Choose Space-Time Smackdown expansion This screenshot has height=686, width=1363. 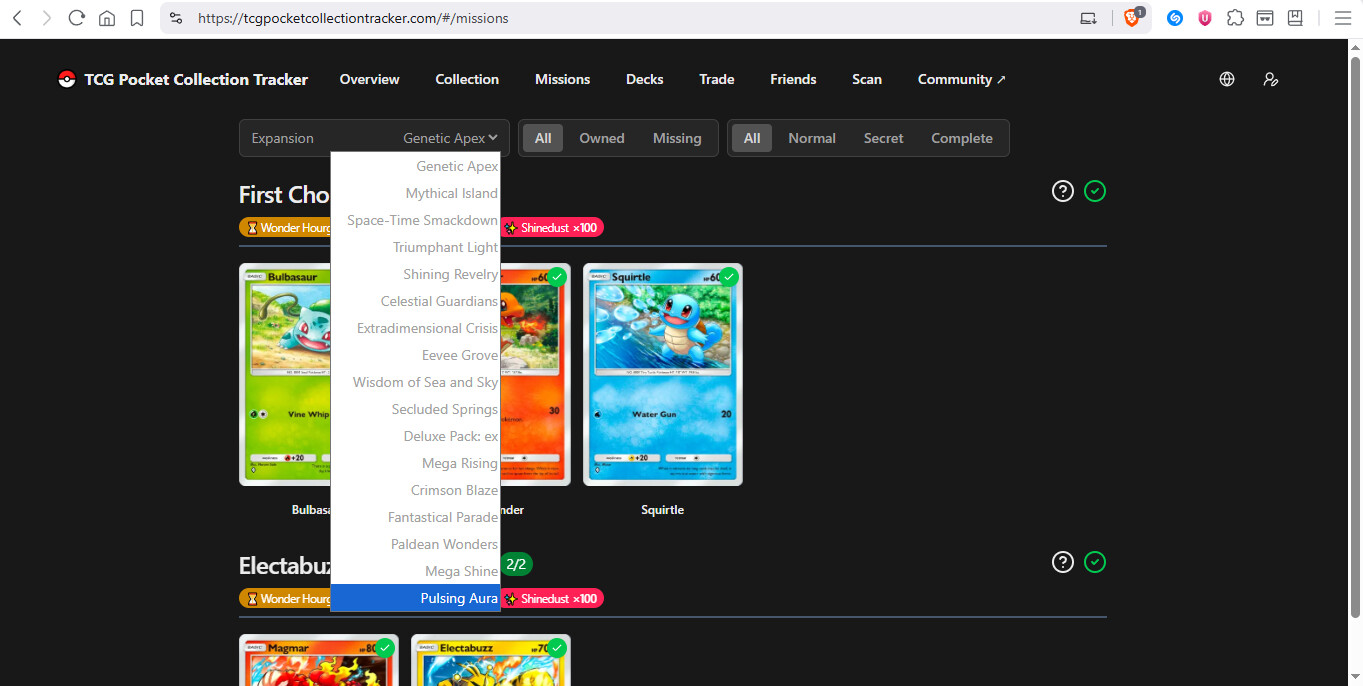point(416,220)
